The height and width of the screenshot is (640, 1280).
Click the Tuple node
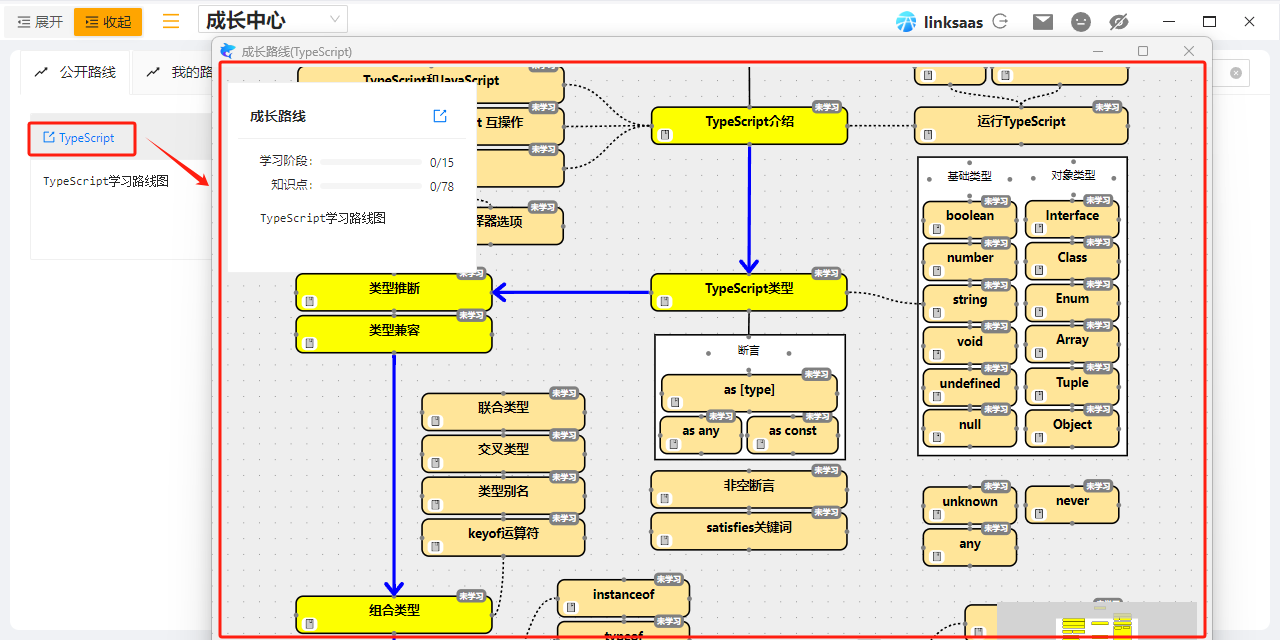click(1072, 387)
